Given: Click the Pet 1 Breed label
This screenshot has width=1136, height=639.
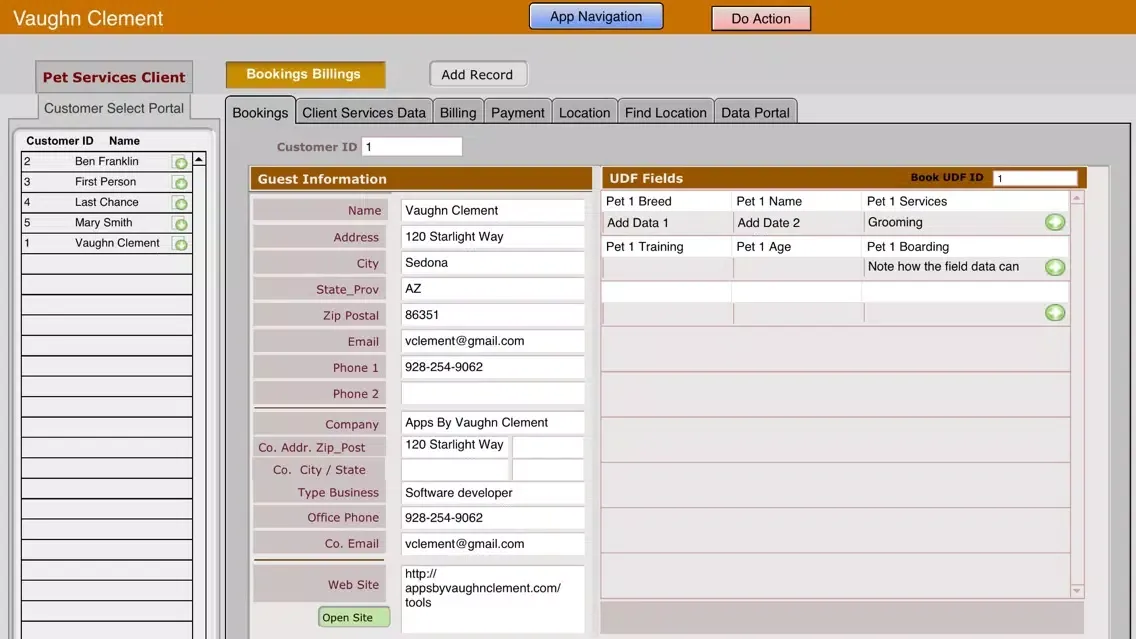Looking at the screenshot, I should pyautogui.click(x=638, y=201).
